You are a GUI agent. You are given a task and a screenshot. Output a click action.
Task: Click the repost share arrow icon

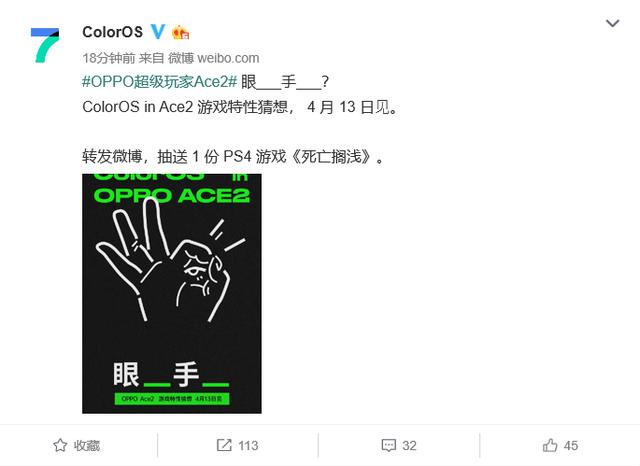pos(224,445)
